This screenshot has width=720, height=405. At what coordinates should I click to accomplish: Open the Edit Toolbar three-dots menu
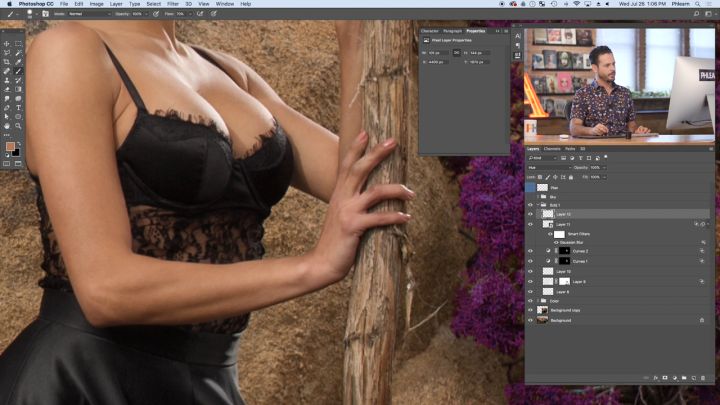[7, 135]
